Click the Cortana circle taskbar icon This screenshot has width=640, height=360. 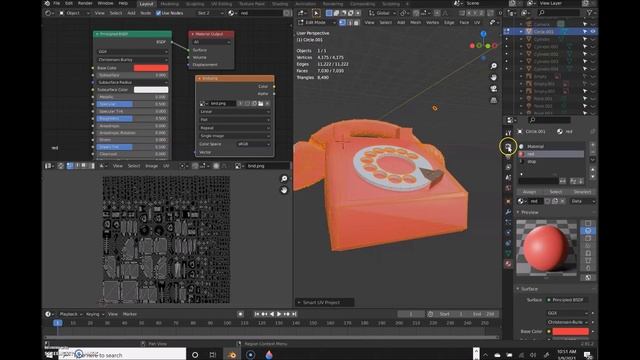(x=195, y=355)
